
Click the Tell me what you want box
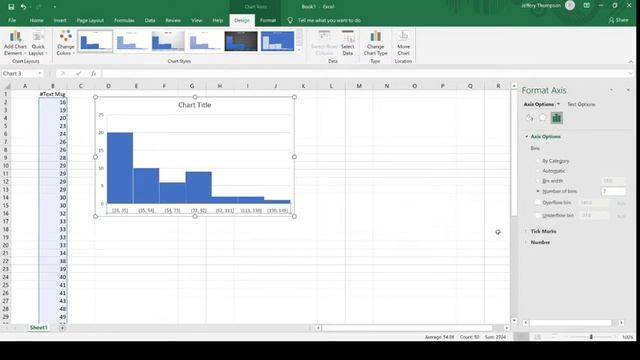pos(329,20)
